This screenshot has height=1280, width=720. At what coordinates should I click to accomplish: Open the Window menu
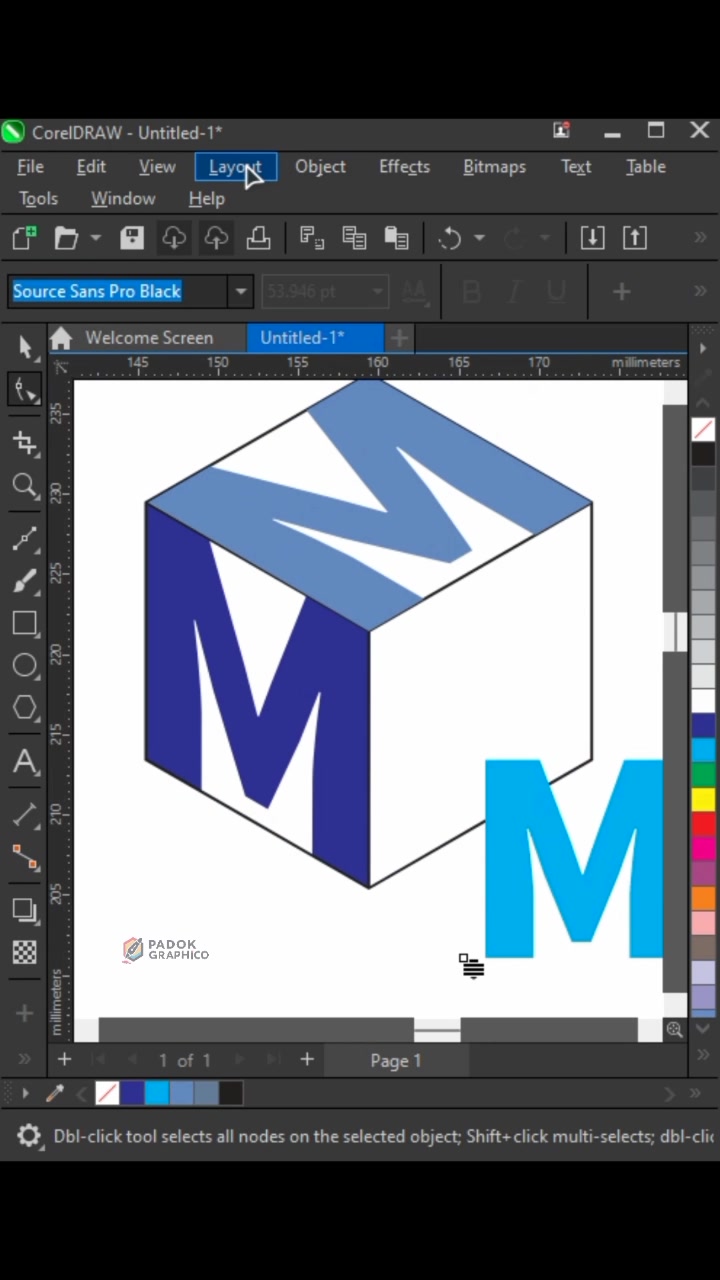click(123, 199)
